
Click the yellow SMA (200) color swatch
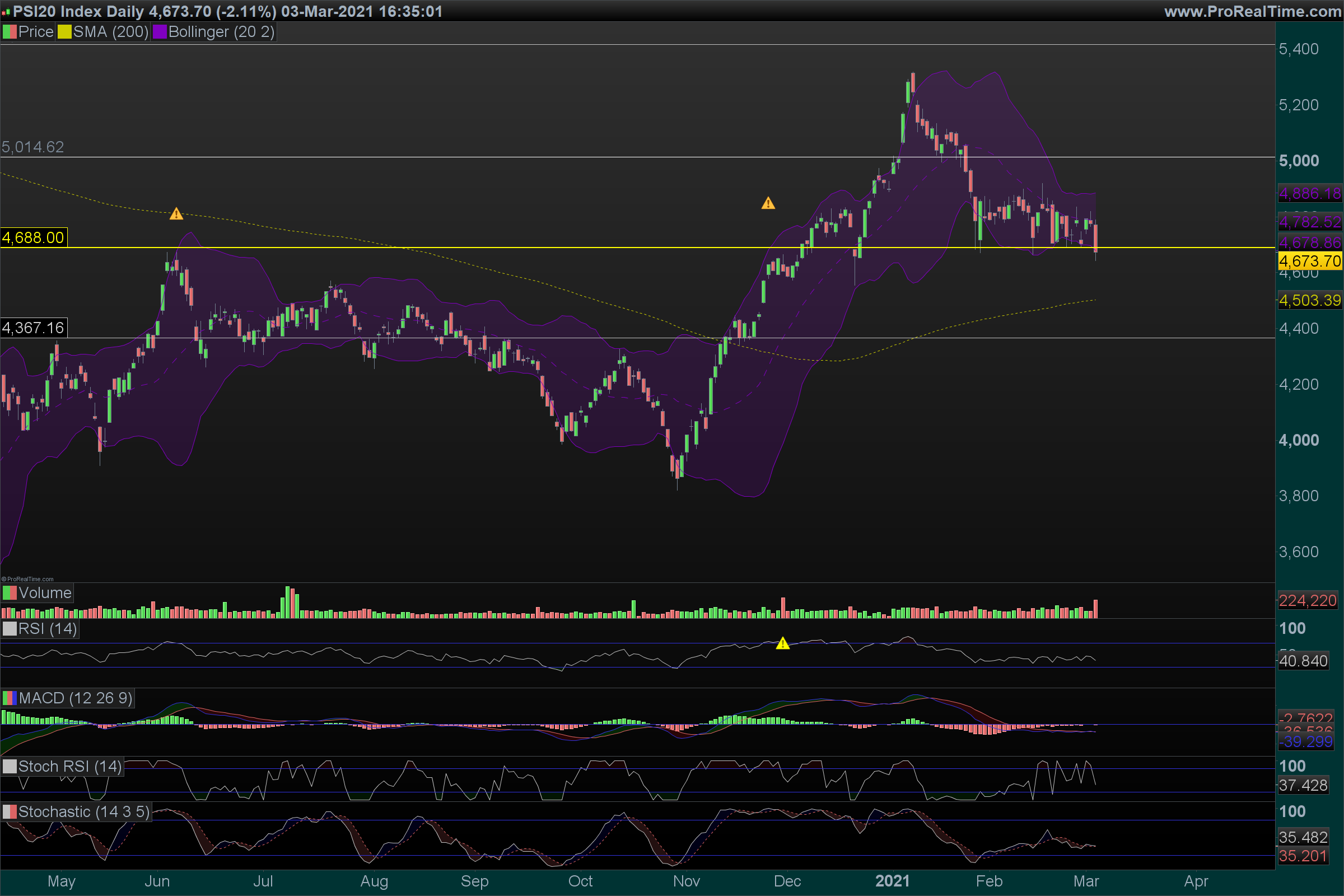click(x=64, y=32)
